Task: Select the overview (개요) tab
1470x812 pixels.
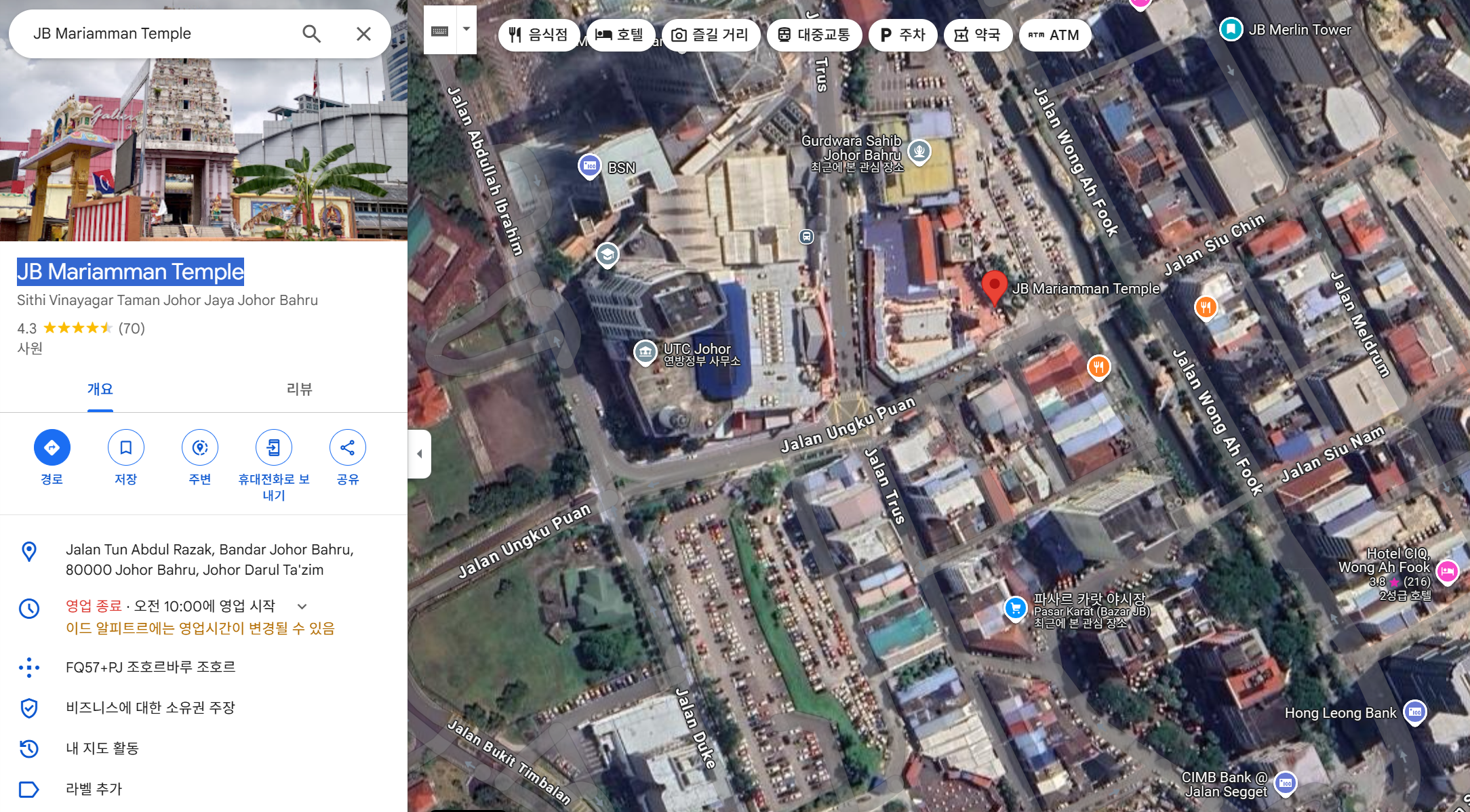Action: coord(100,389)
